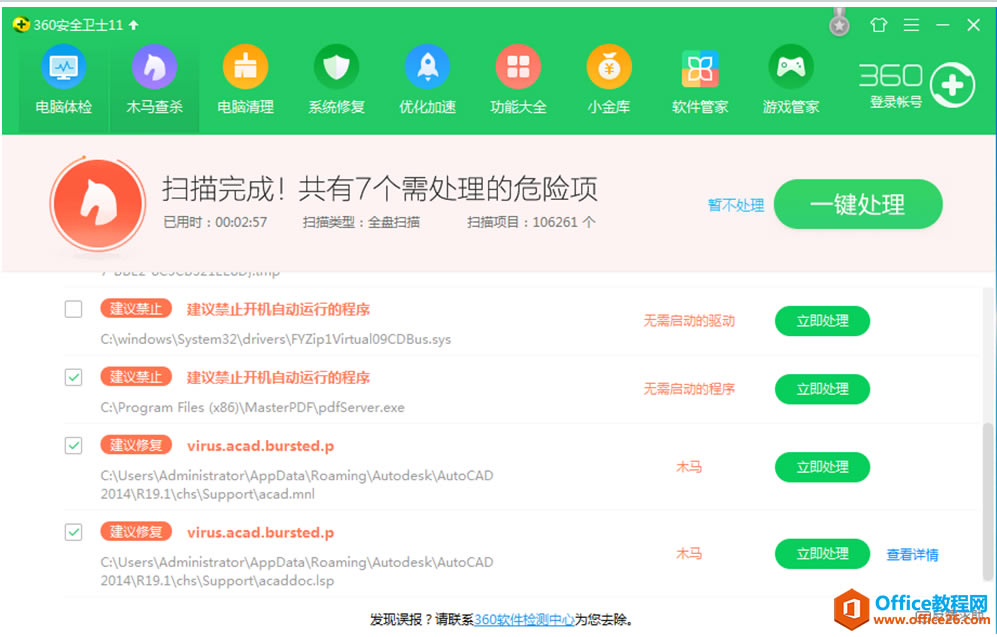Click the MasterPDF\pdfServer.exe file path
The image size is (997, 637).
252,408
